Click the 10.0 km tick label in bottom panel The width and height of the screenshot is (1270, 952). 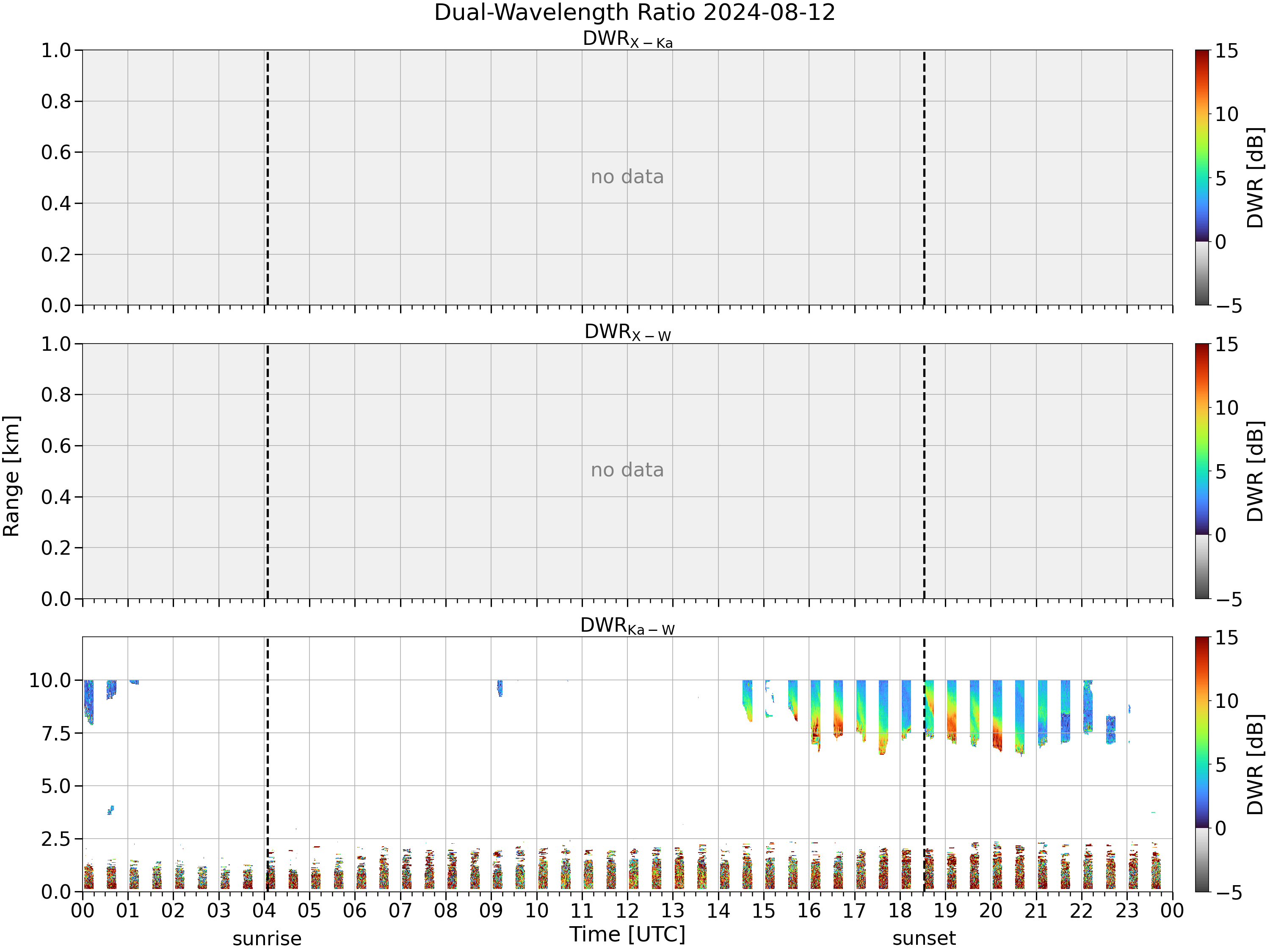point(50,680)
